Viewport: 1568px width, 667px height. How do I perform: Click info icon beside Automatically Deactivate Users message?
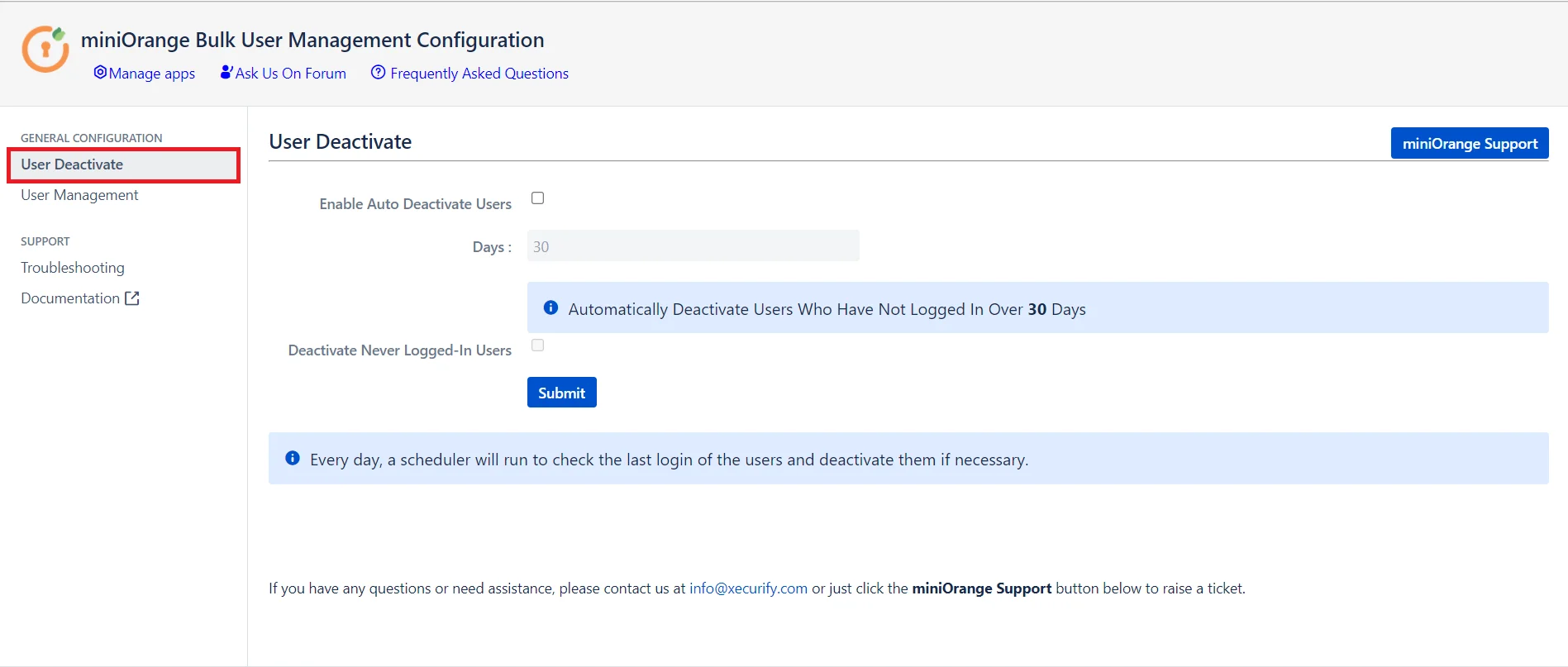tap(550, 307)
